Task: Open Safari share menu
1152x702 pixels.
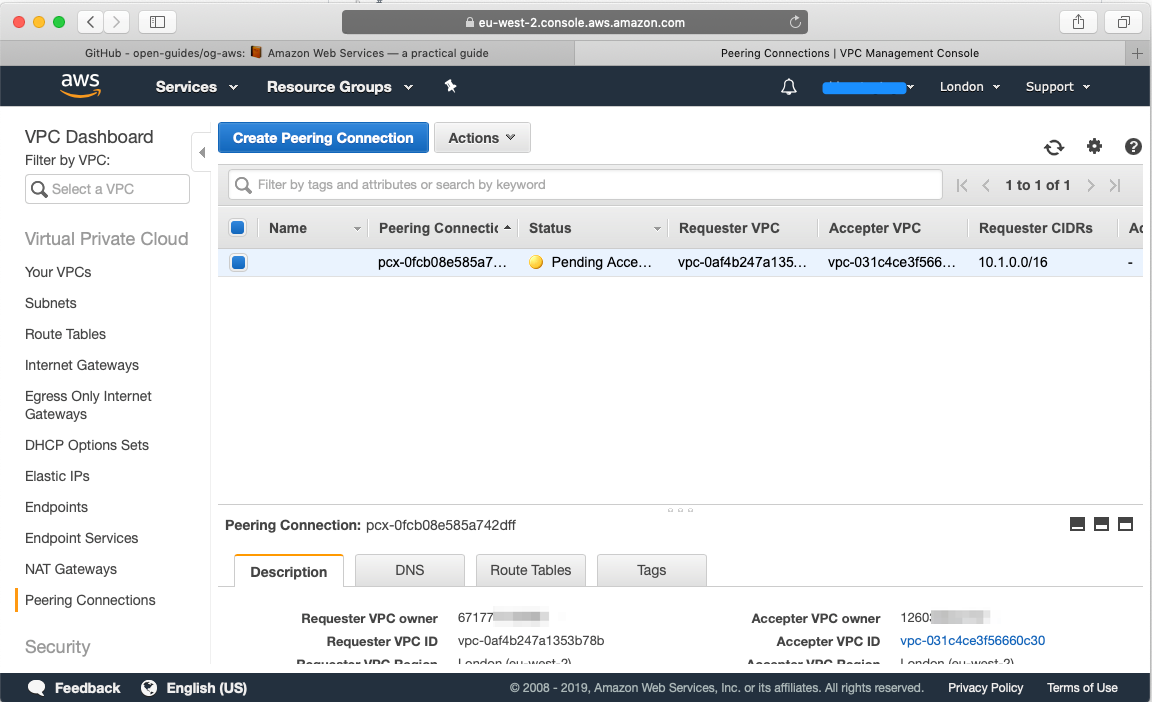Action: click(x=1079, y=22)
